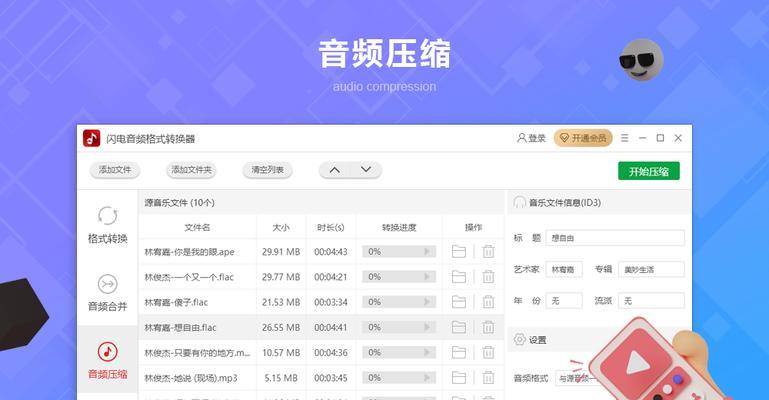
Task: Select file 林宥嘉-想自由.flac
Action: pos(180,327)
